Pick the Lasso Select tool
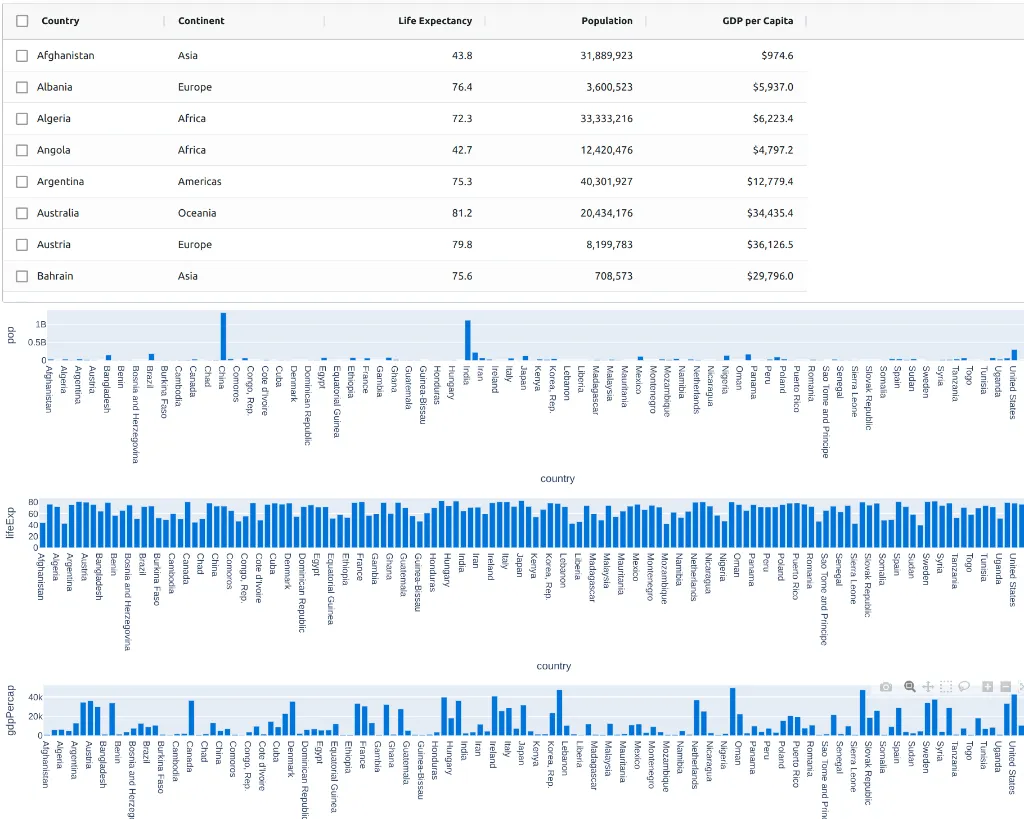The image size is (1024, 819). (x=965, y=687)
